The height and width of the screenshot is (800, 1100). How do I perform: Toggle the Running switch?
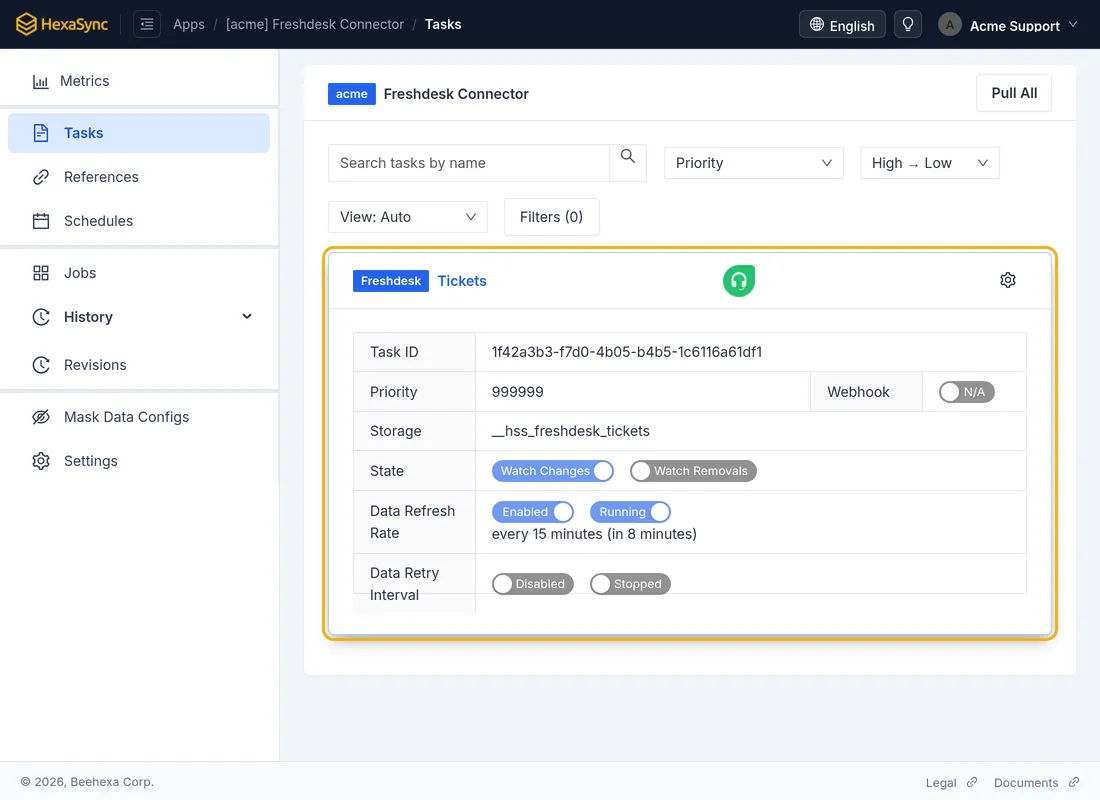click(x=630, y=512)
